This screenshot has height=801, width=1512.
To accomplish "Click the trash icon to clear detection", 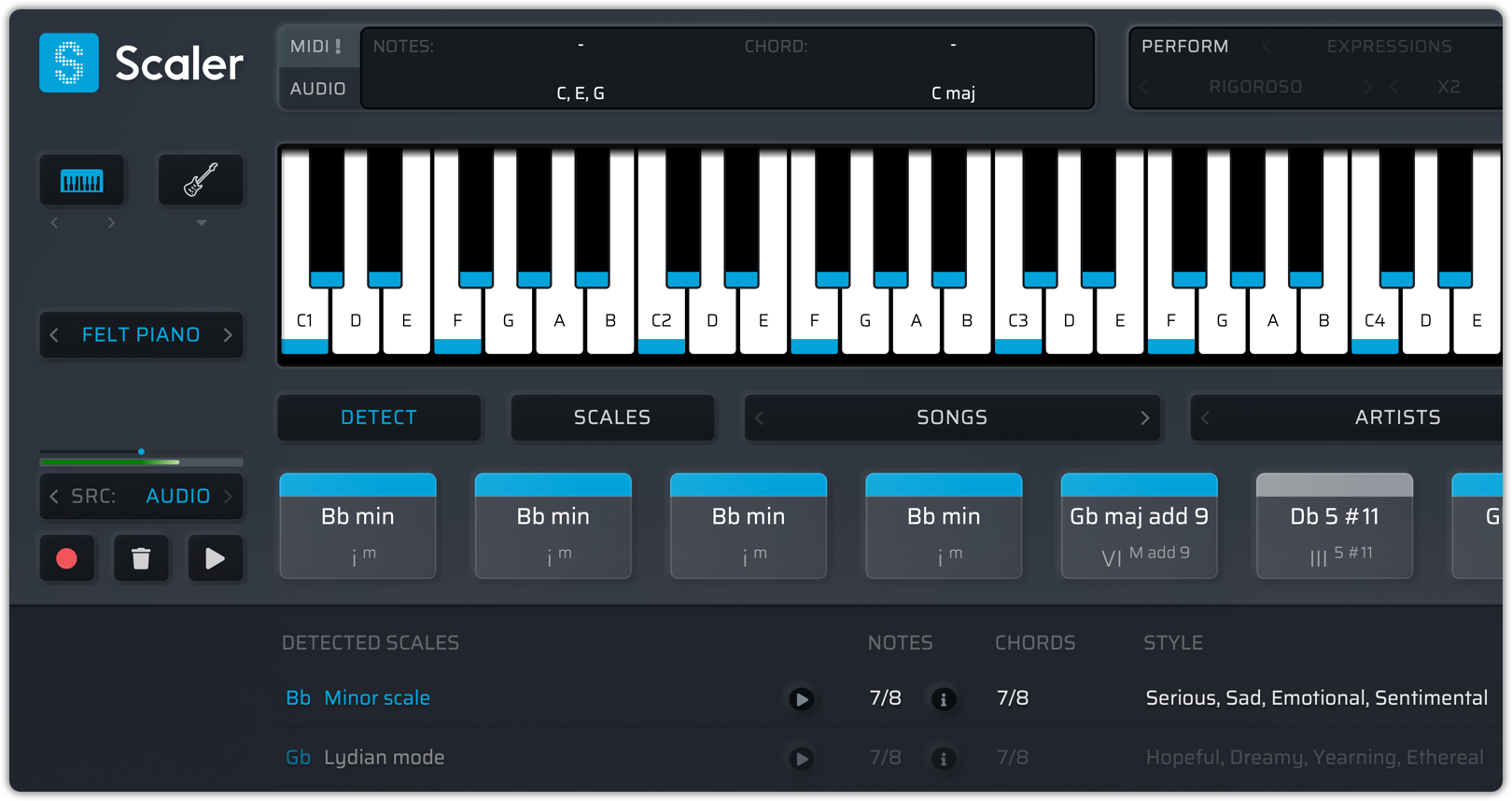I will 141,558.
